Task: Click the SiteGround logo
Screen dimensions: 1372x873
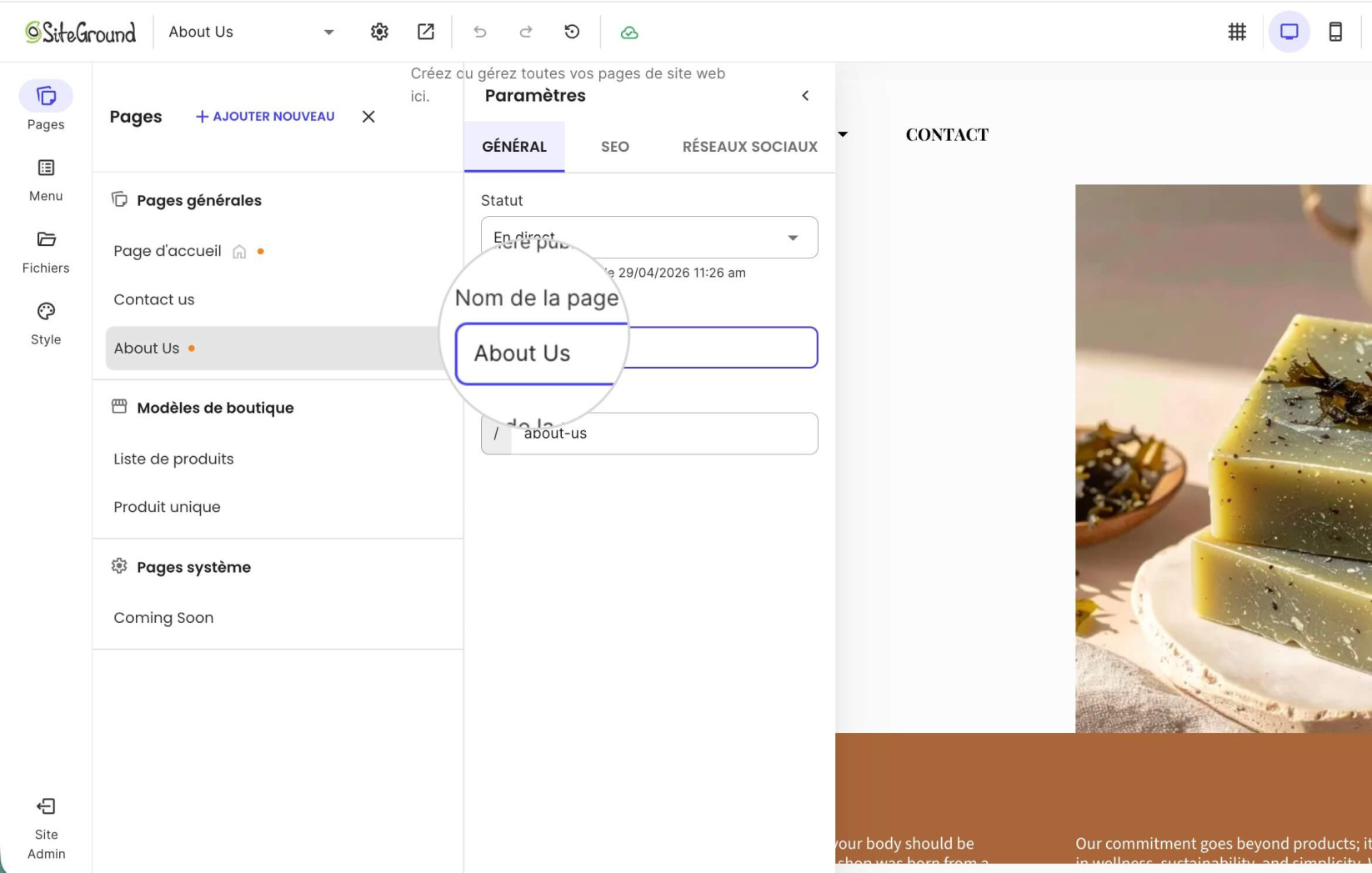Action: tap(80, 33)
